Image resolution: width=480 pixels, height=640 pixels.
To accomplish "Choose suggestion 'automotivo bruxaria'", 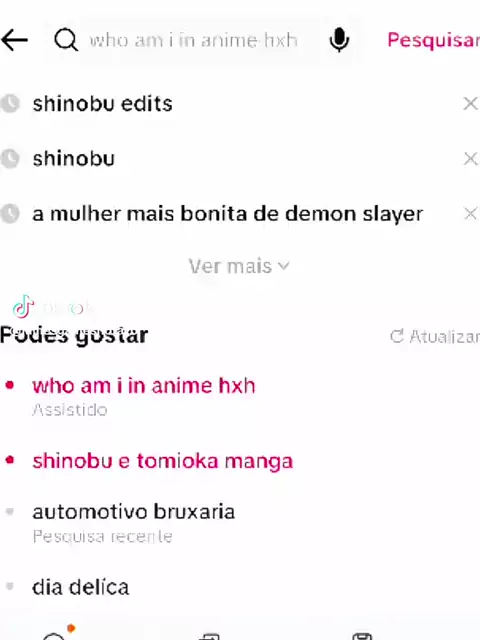I will 133,512.
